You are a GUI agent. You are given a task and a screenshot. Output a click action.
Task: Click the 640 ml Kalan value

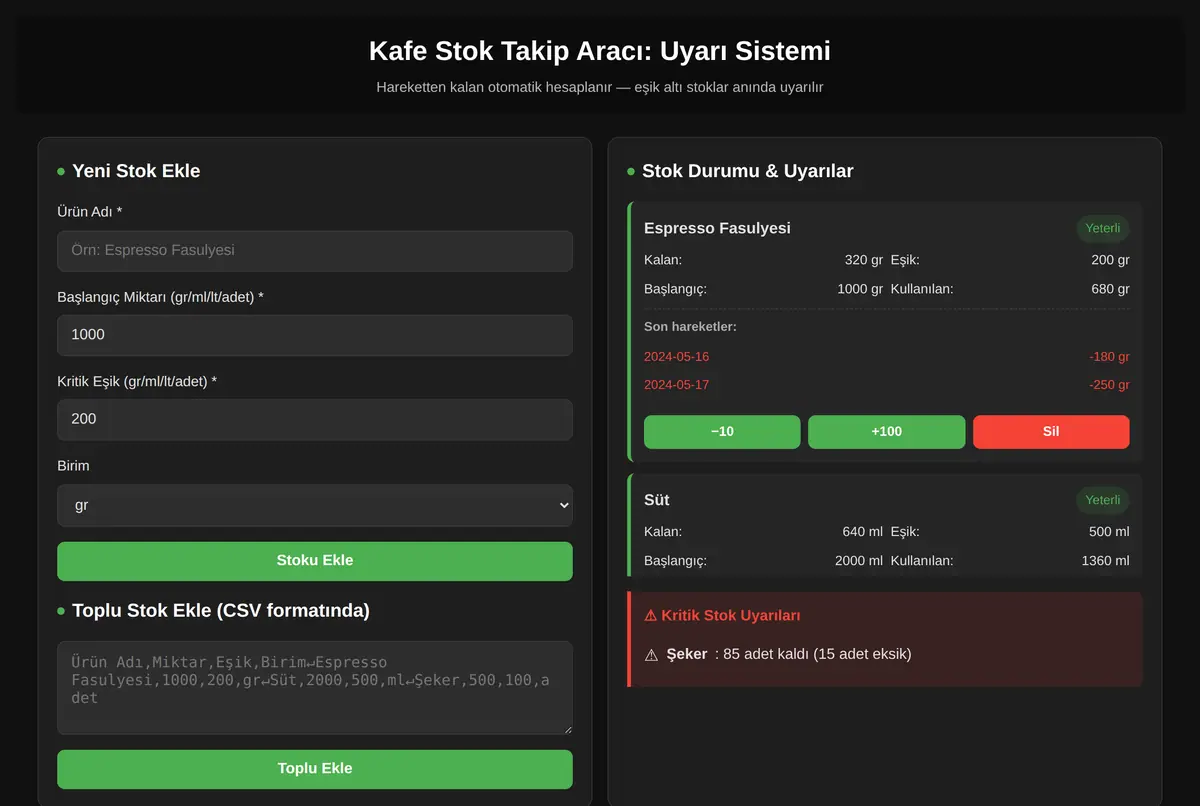click(862, 532)
